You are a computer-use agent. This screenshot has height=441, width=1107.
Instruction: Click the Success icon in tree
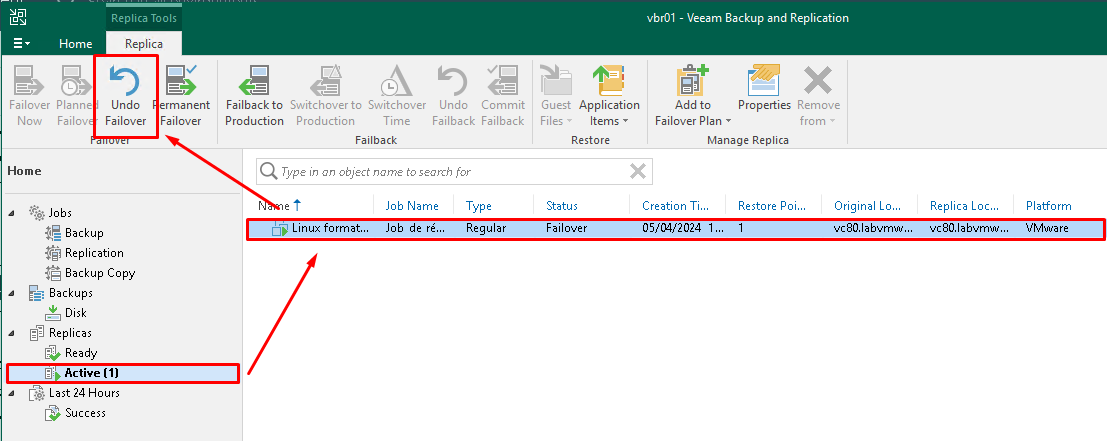point(53,413)
